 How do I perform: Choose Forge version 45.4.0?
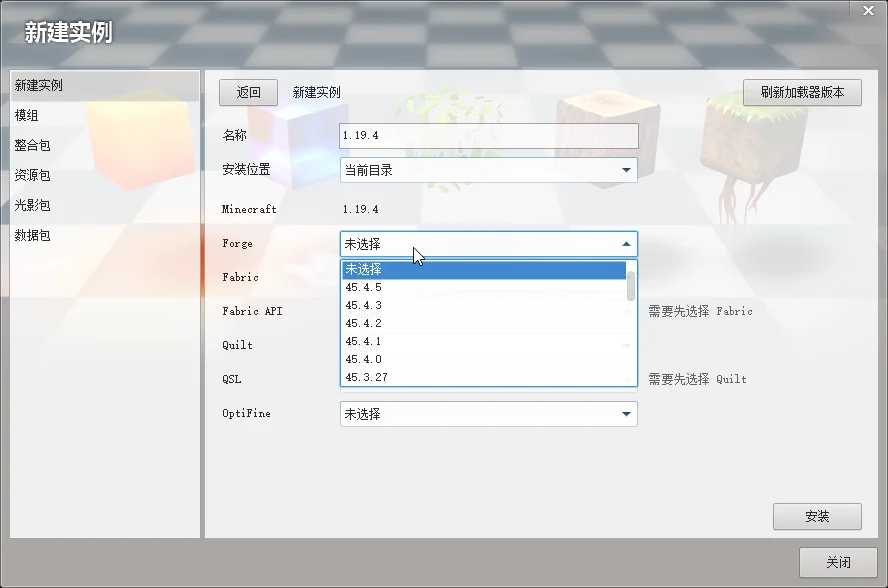pyautogui.click(x=484, y=360)
